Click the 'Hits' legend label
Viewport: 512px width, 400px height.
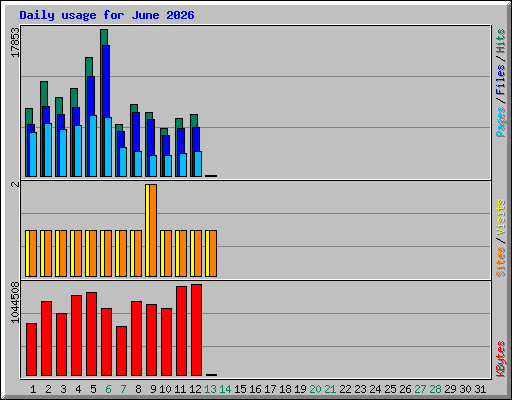[x=500, y=41]
